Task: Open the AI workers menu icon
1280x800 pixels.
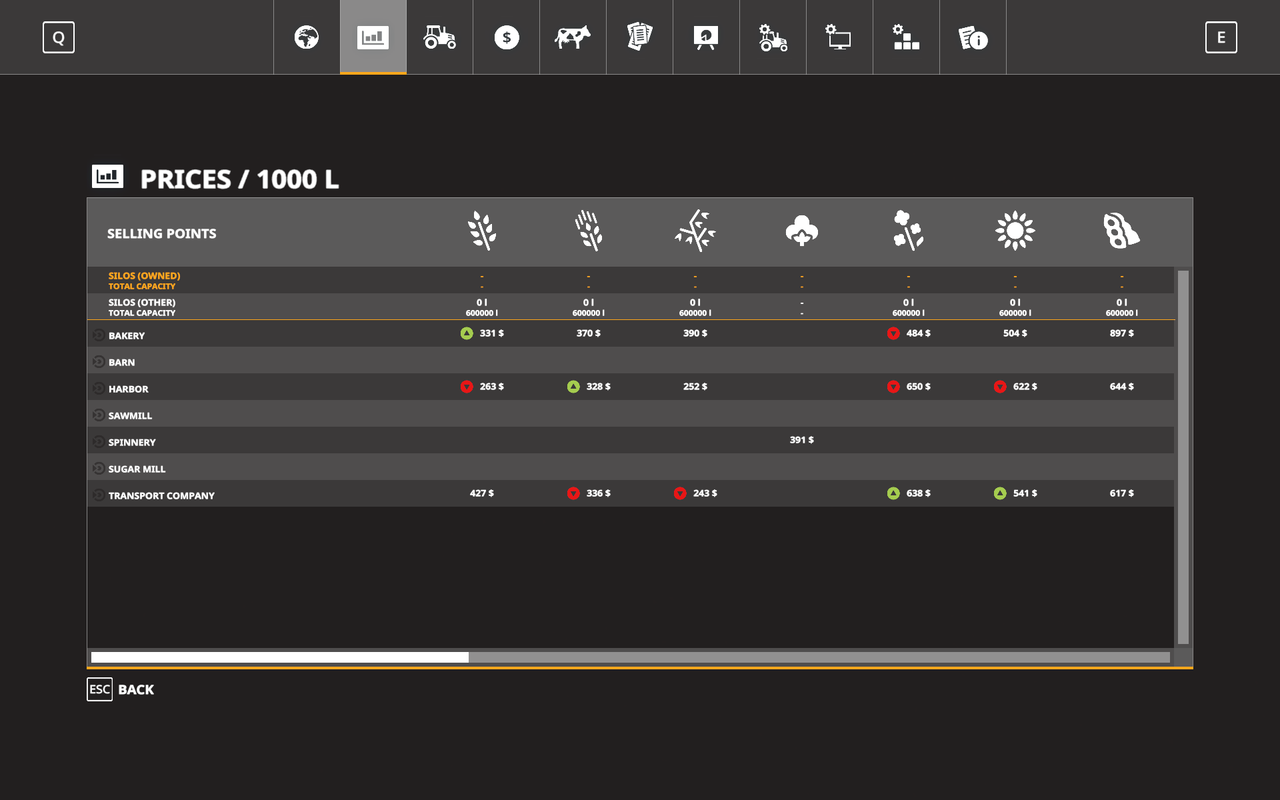Action: click(x=772, y=37)
